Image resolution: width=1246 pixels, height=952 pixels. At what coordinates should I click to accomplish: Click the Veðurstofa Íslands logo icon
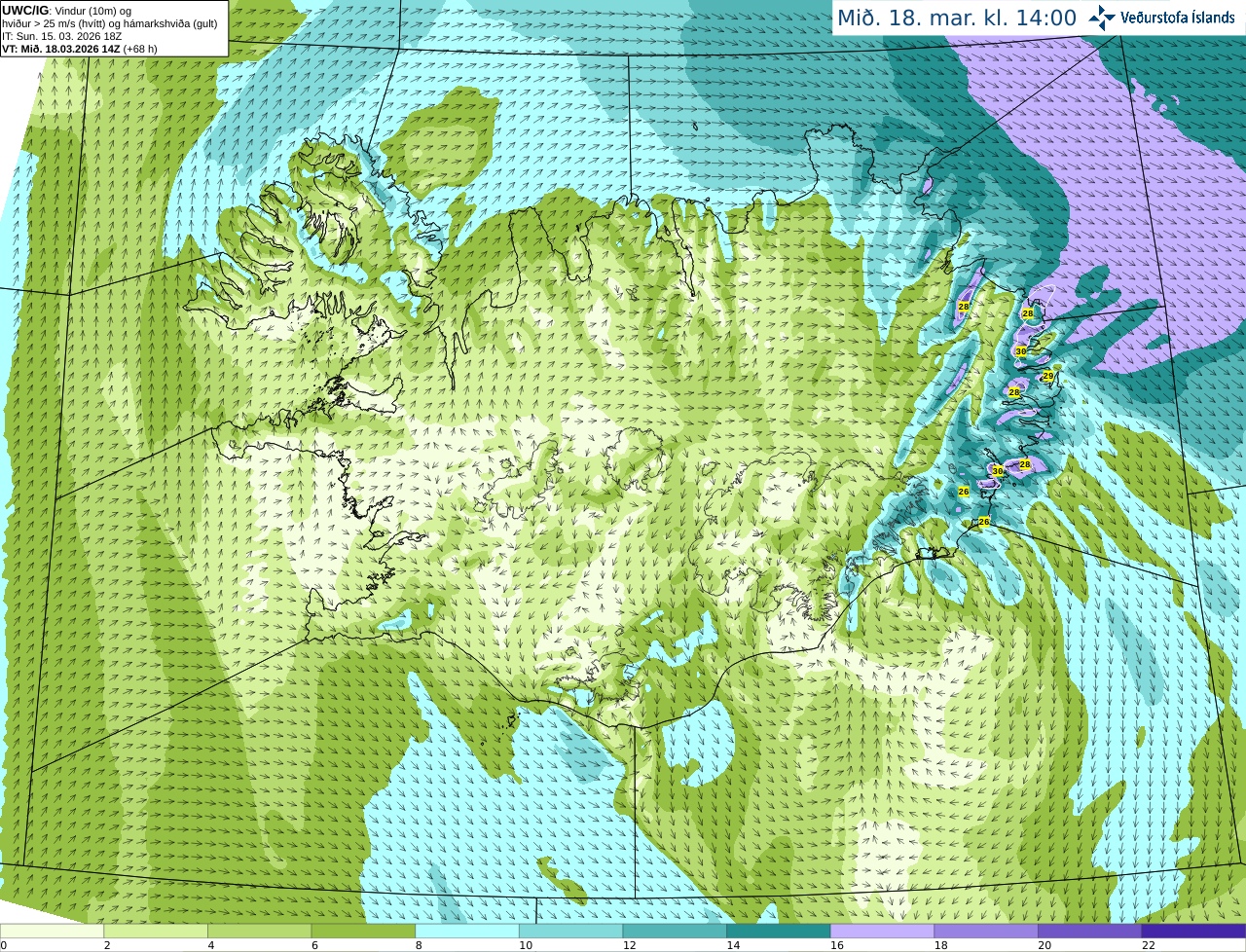(x=1103, y=18)
